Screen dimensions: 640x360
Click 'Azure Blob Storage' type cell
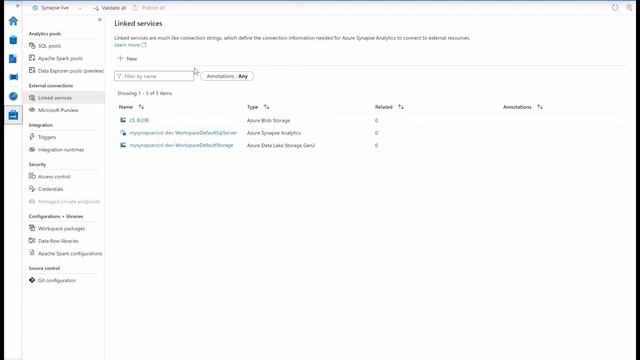268,121
